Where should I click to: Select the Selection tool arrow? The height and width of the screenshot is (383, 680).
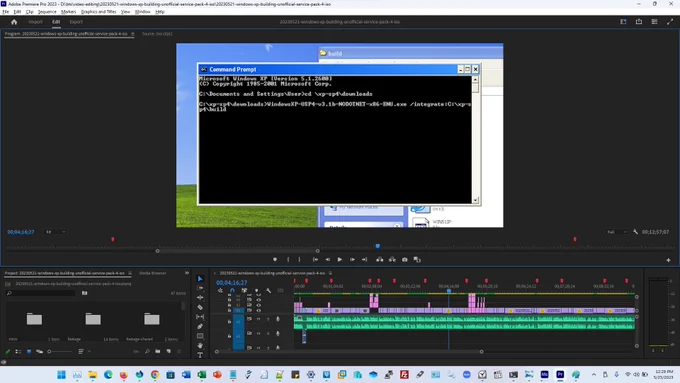(200, 278)
